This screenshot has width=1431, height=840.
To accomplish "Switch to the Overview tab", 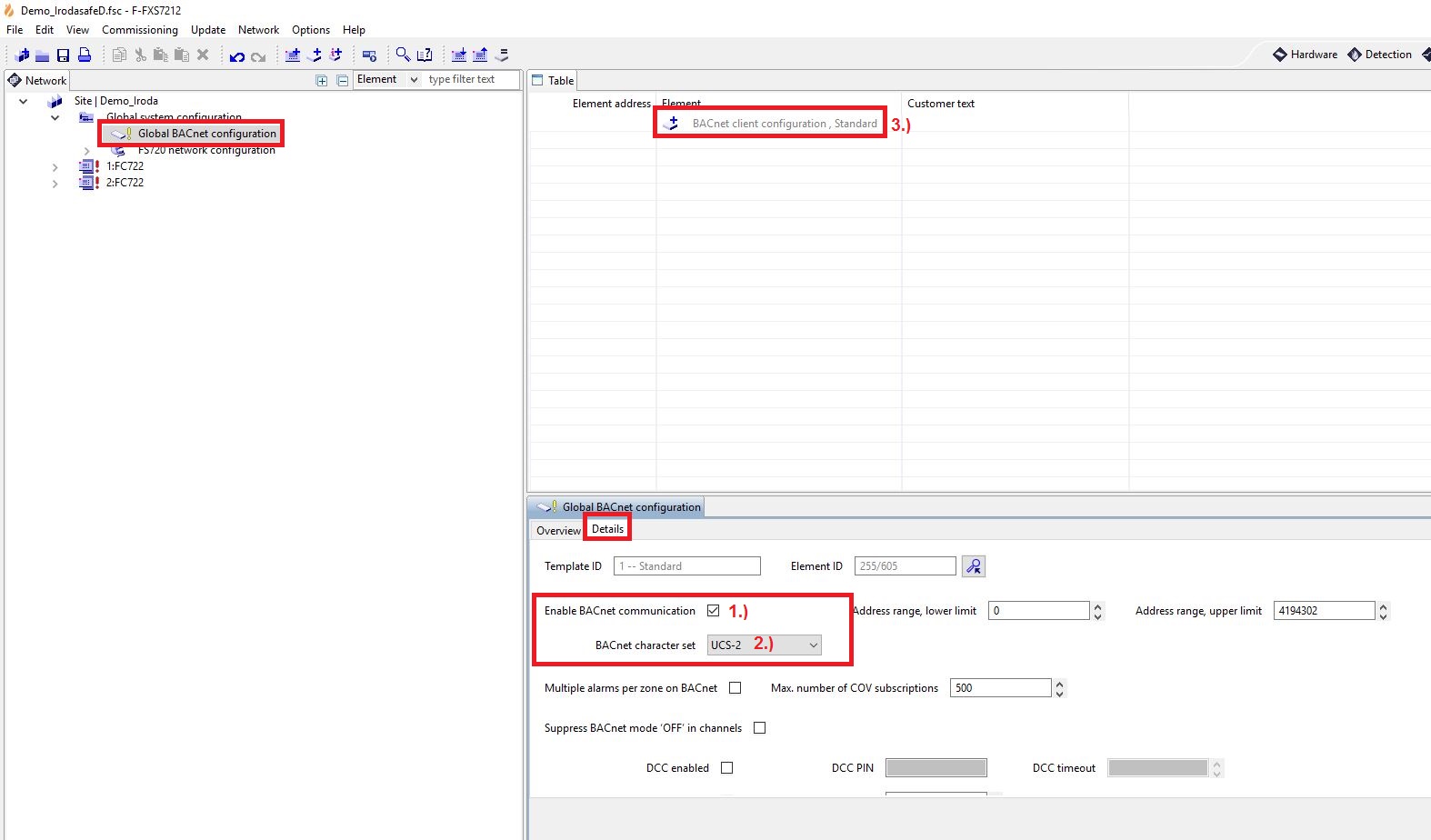I will coord(557,531).
